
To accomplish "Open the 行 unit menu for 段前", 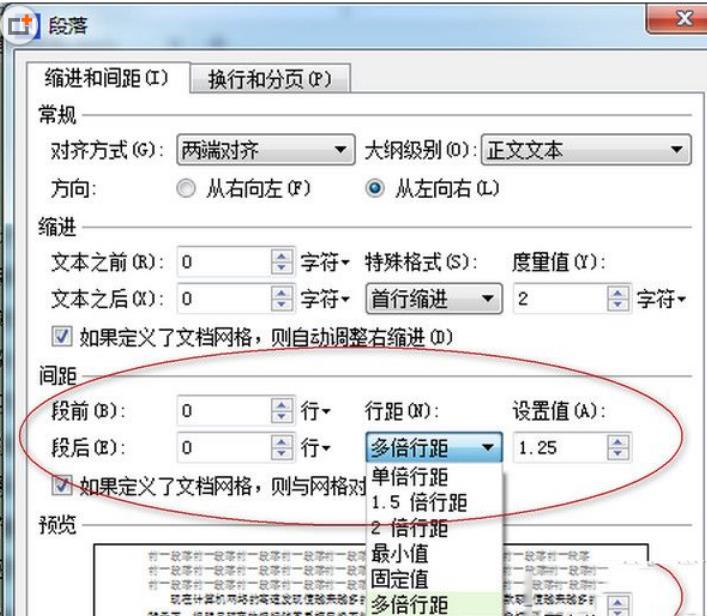I will point(316,411).
